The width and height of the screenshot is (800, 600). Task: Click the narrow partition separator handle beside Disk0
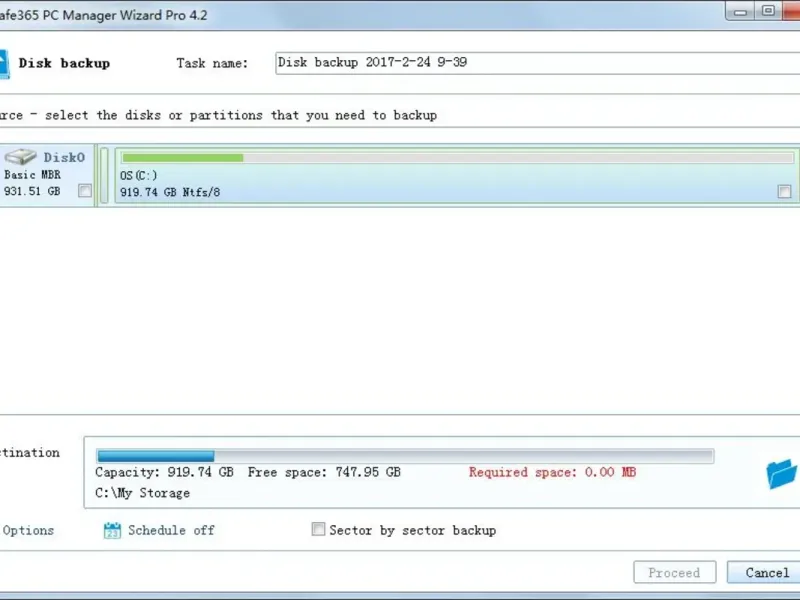pos(104,176)
